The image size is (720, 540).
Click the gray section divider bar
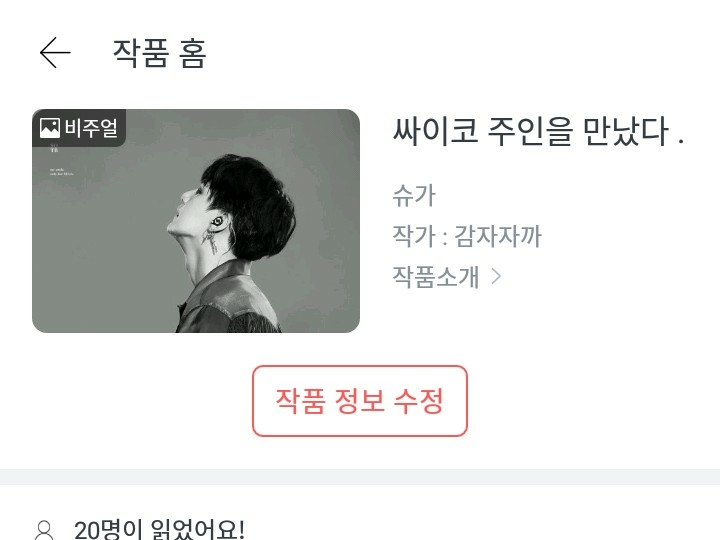point(360,477)
